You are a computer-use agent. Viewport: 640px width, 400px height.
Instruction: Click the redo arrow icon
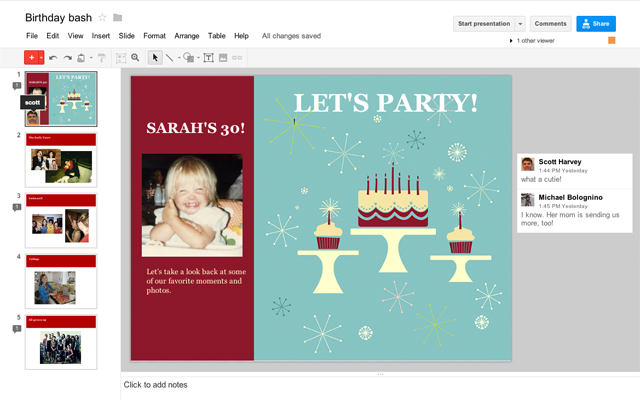pyautogui.click(x=68, y=58)
